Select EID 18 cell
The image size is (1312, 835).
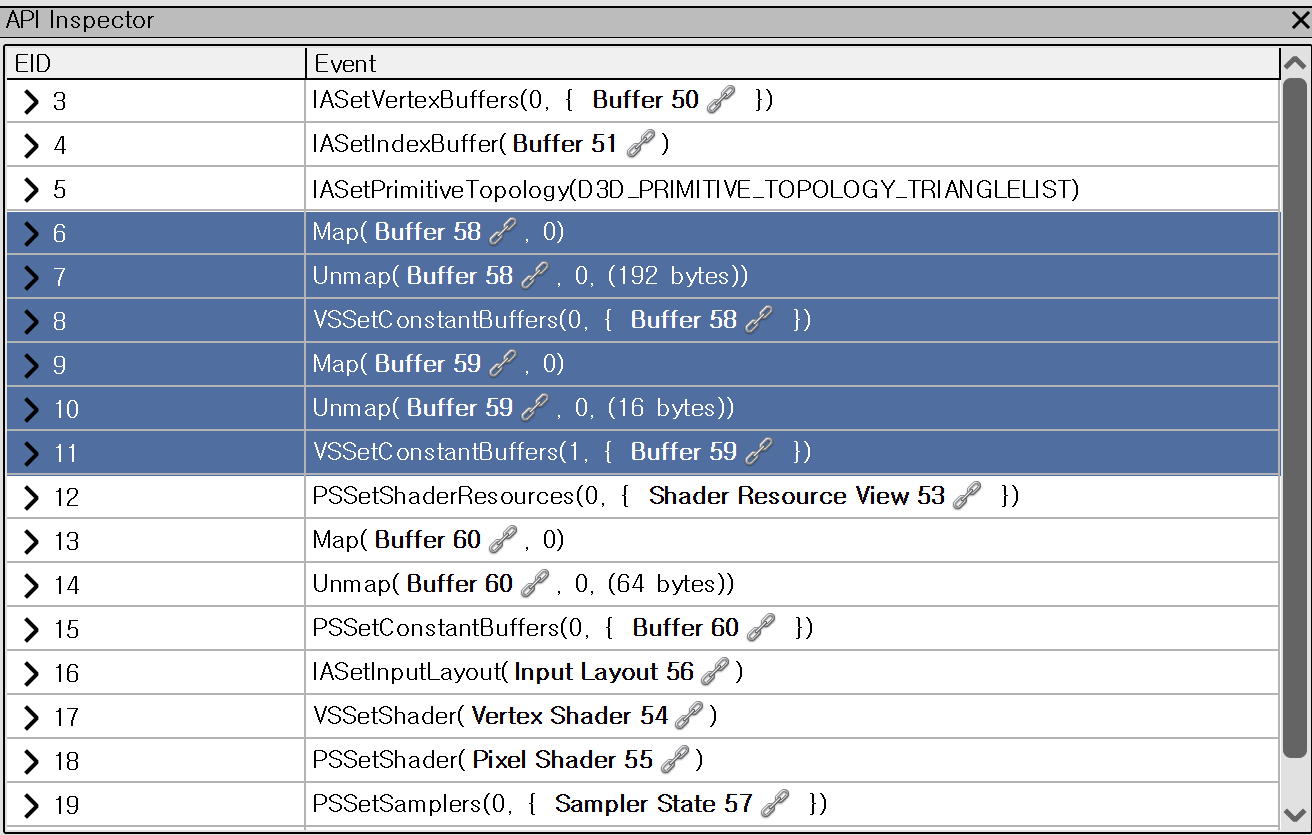pyautogui.click(x=155, y=760)
